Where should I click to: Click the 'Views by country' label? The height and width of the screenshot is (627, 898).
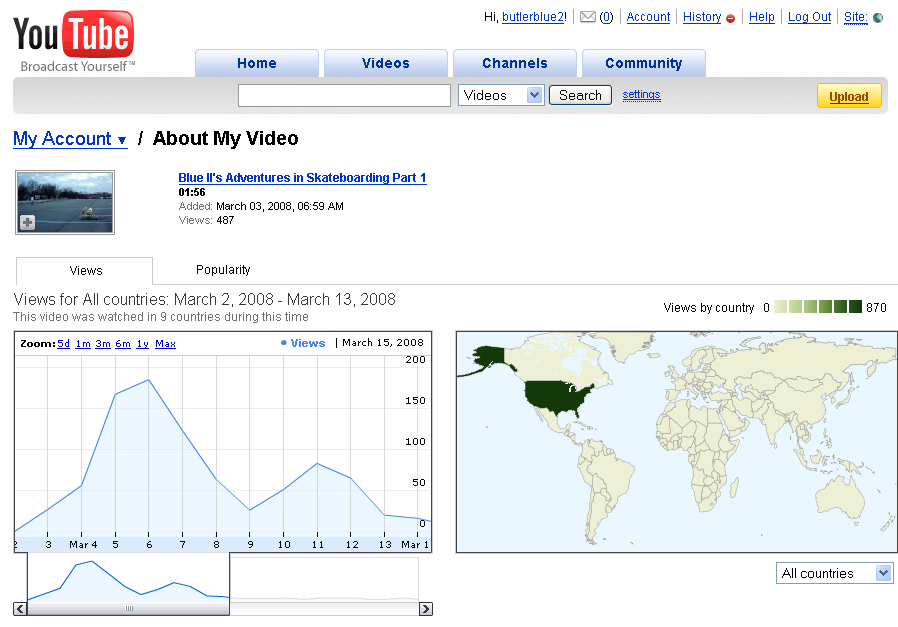709,307
